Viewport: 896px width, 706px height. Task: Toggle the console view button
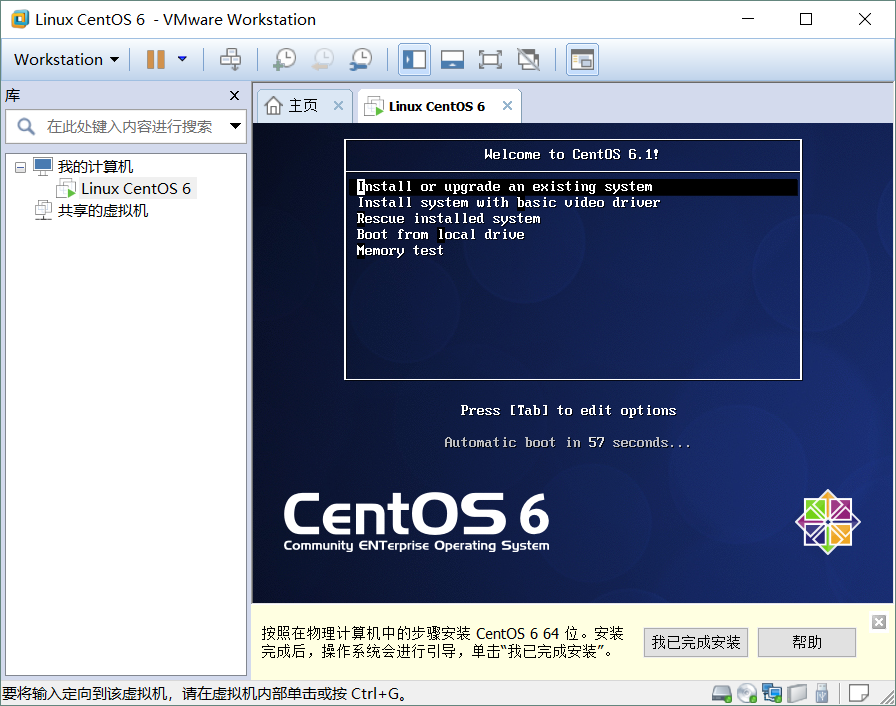(582, 59)
